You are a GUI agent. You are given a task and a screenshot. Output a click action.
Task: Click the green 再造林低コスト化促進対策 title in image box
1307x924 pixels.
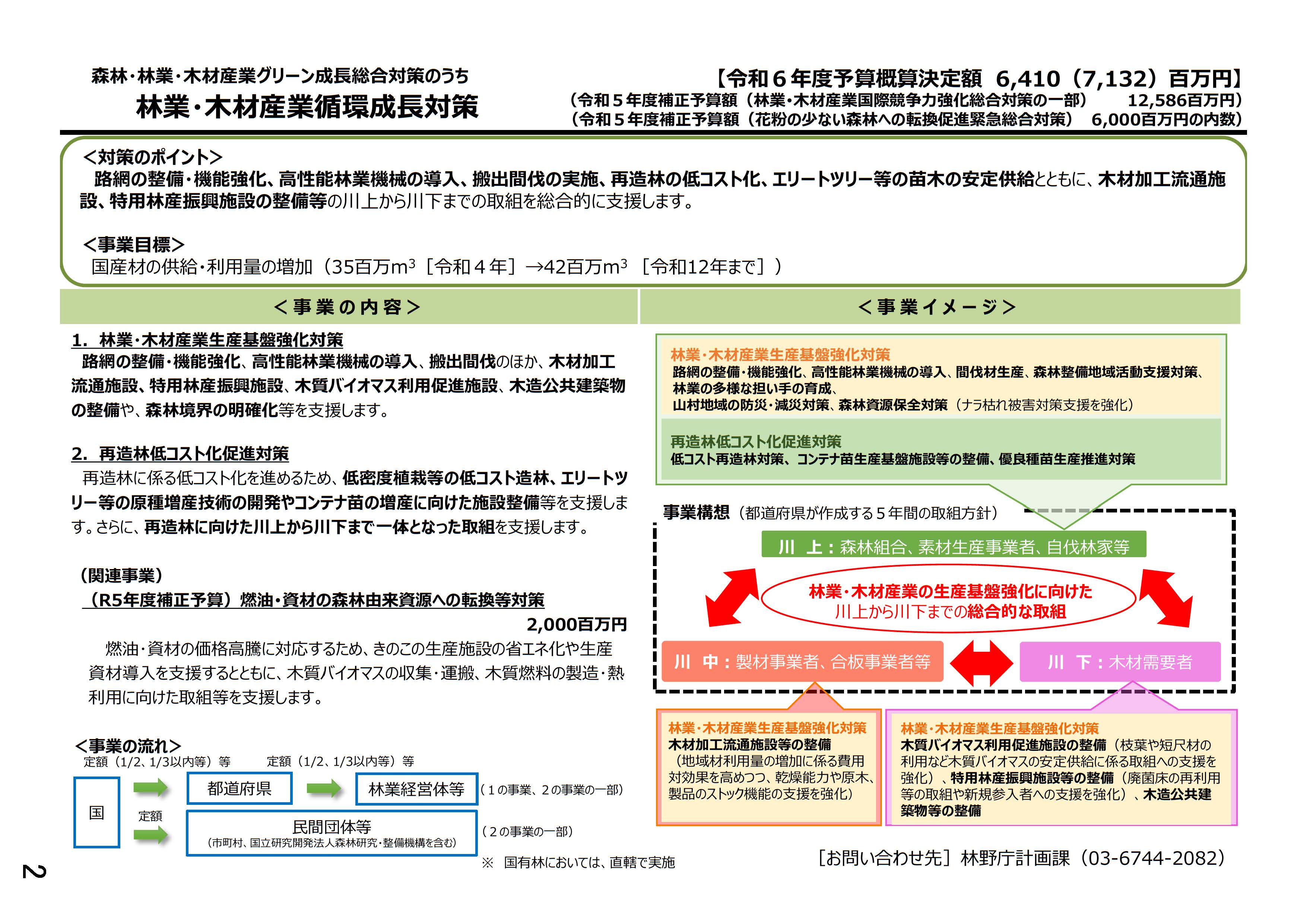click(x=755, y=441)
